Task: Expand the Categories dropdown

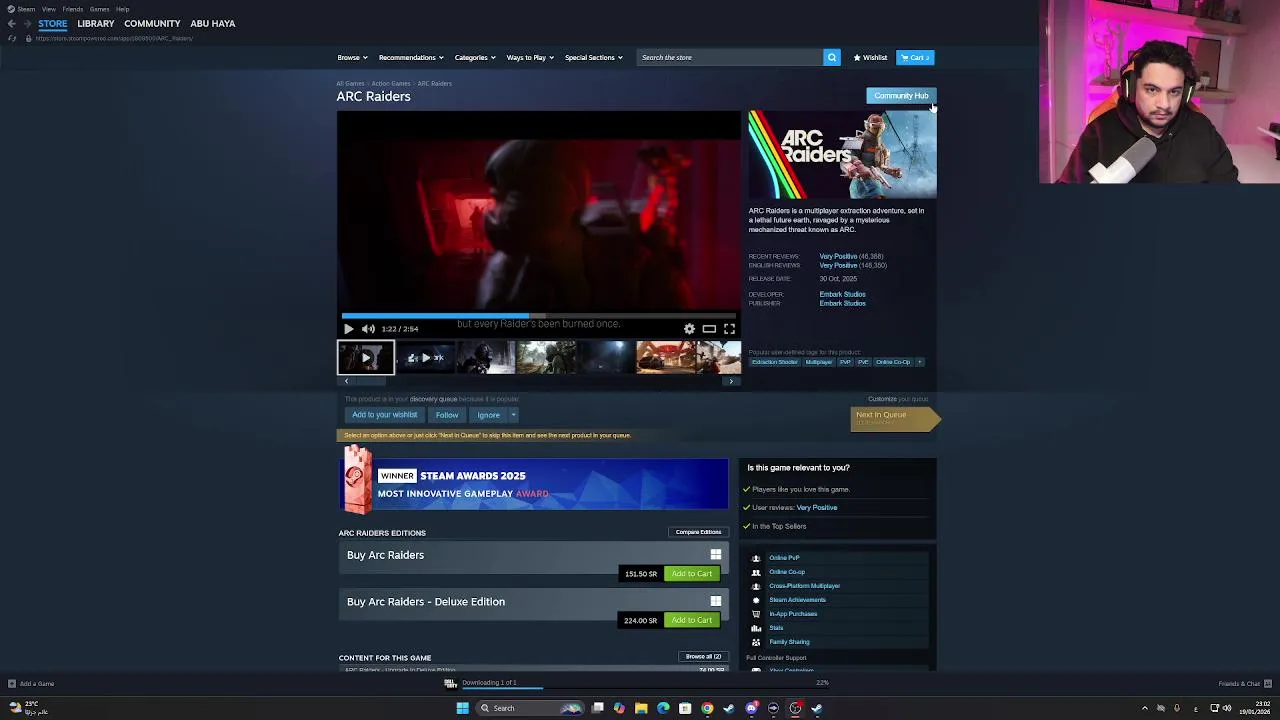Action: coord(475,57)
